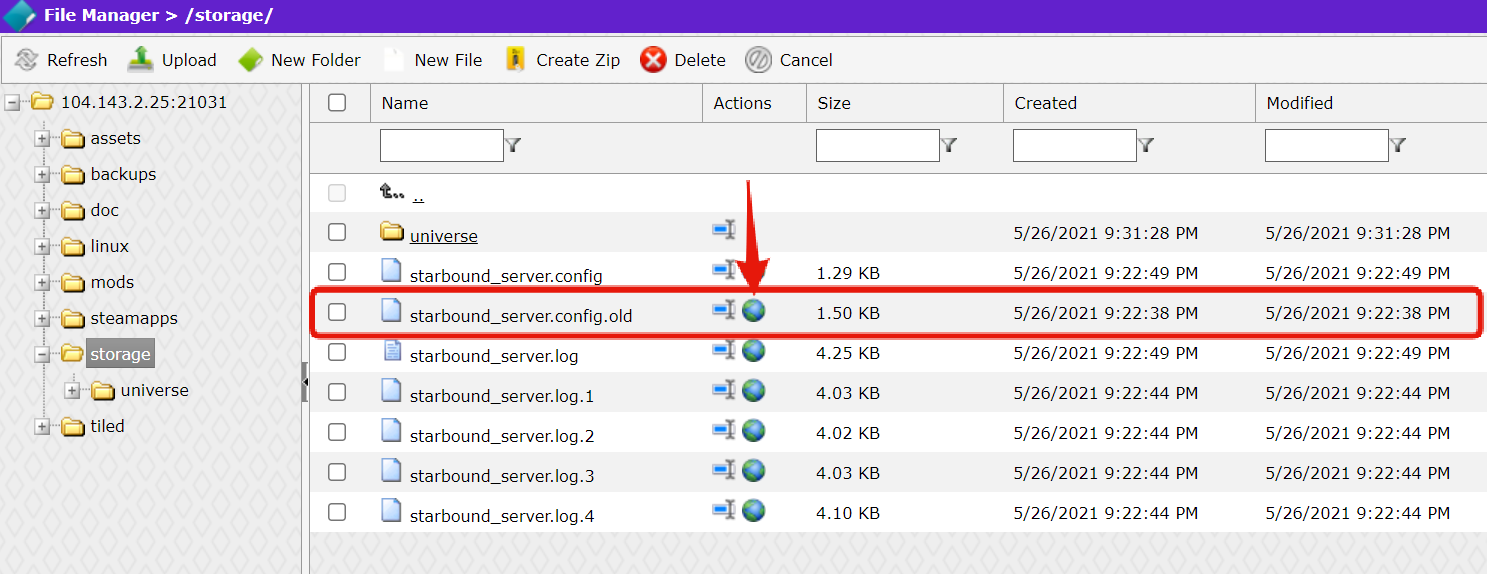
Task: Create a New File
Action: point(434,60)
